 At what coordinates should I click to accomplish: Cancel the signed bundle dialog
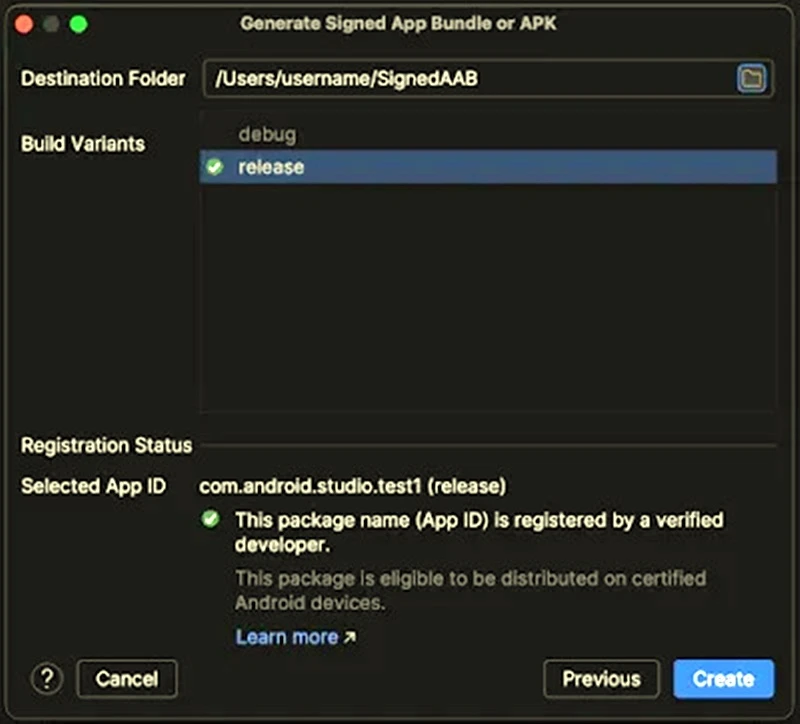click(127, 679)
